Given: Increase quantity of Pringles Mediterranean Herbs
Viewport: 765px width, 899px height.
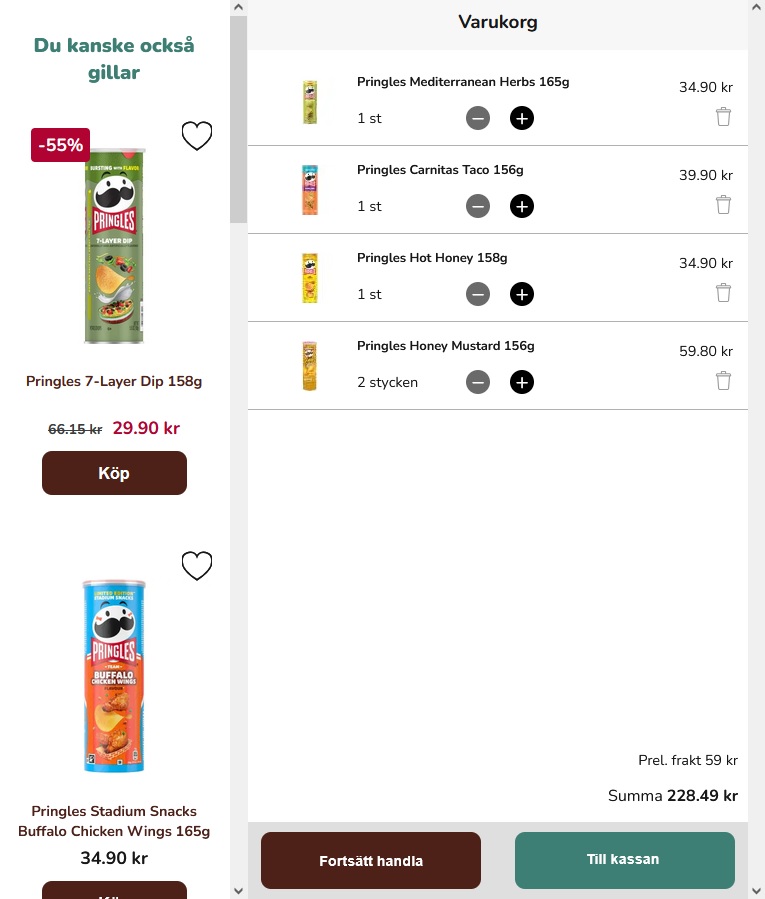Looking at the screenshot, I should pos(521,118).
